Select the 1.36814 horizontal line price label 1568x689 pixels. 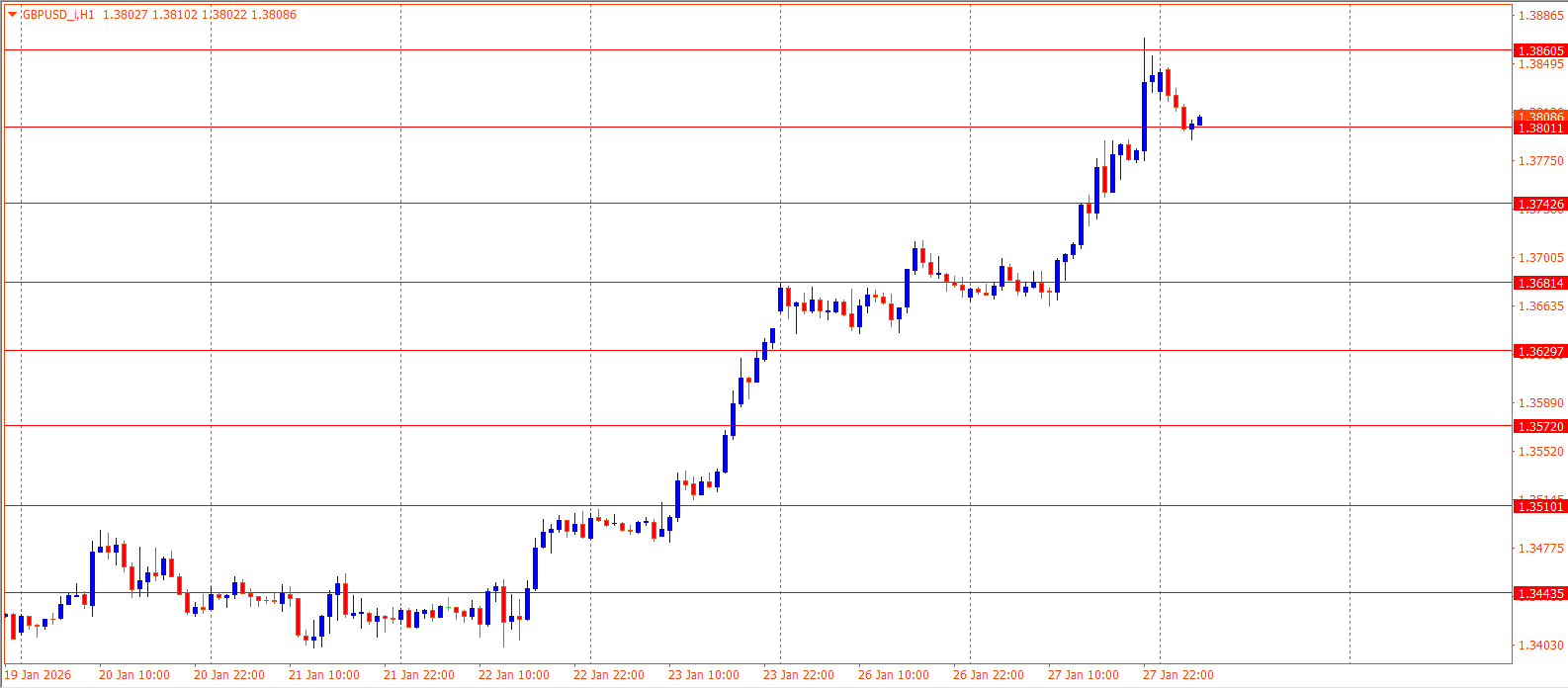pyautogui.click(x=1540, y=284)
